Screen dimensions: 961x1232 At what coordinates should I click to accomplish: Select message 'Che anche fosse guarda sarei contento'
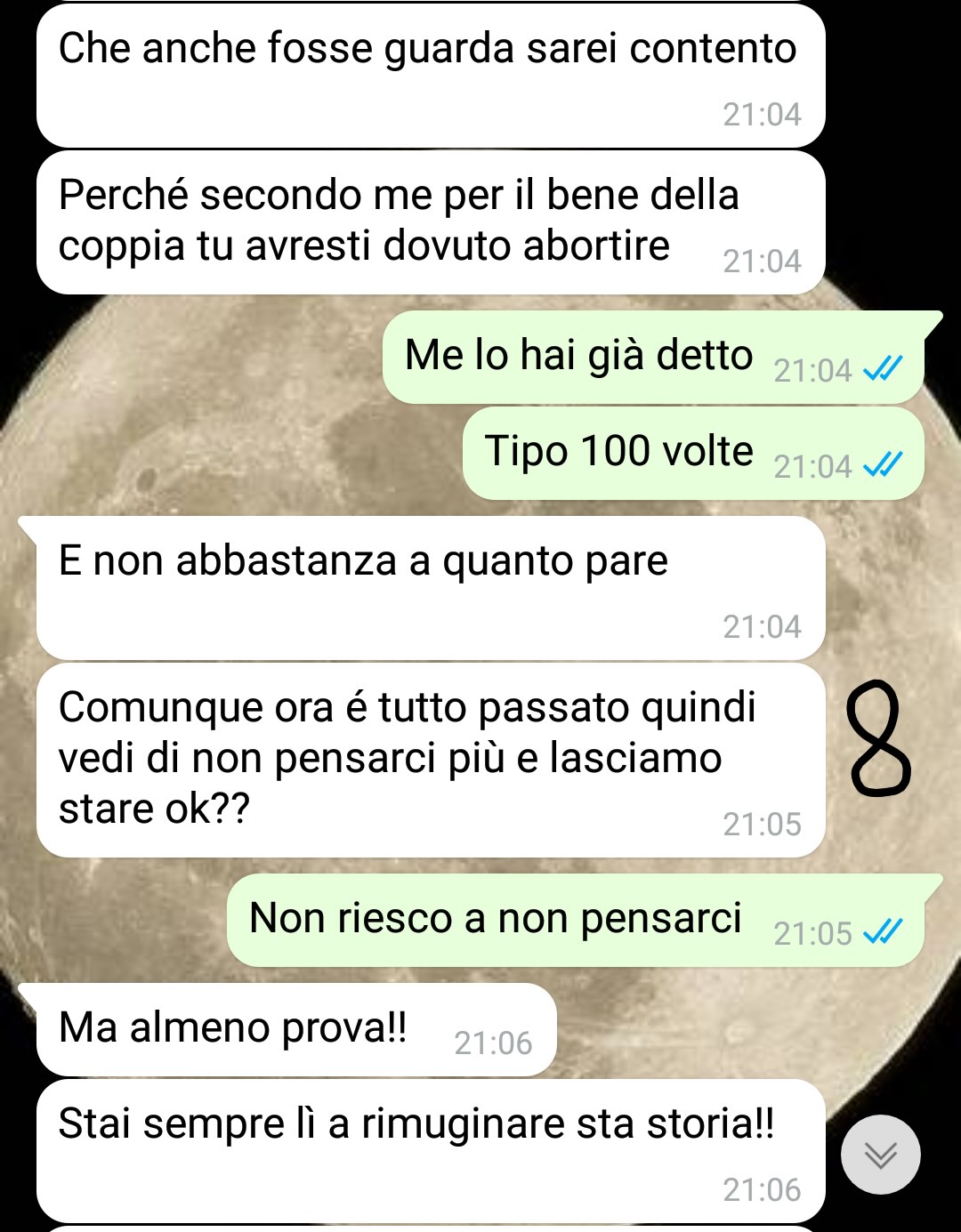(431, 76)
